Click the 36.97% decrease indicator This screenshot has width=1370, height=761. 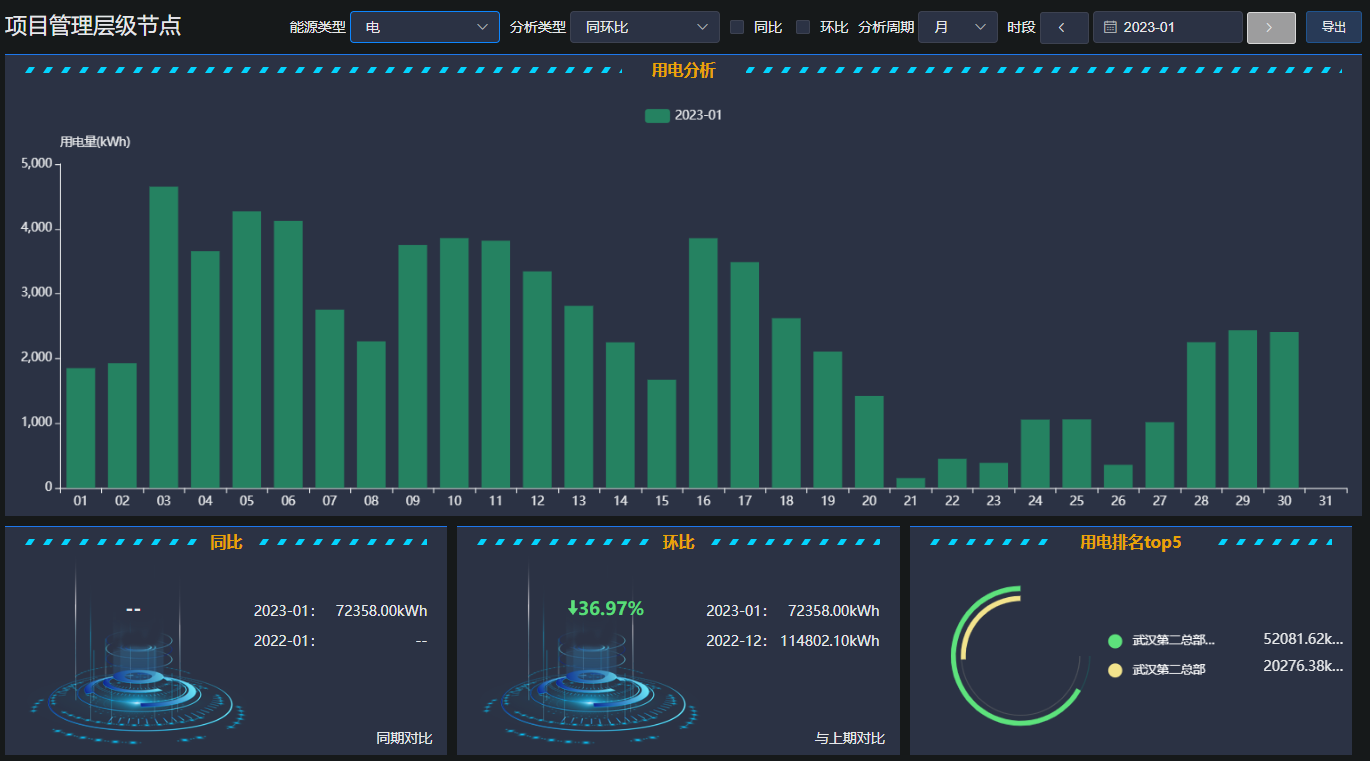[x=605, y=608]
